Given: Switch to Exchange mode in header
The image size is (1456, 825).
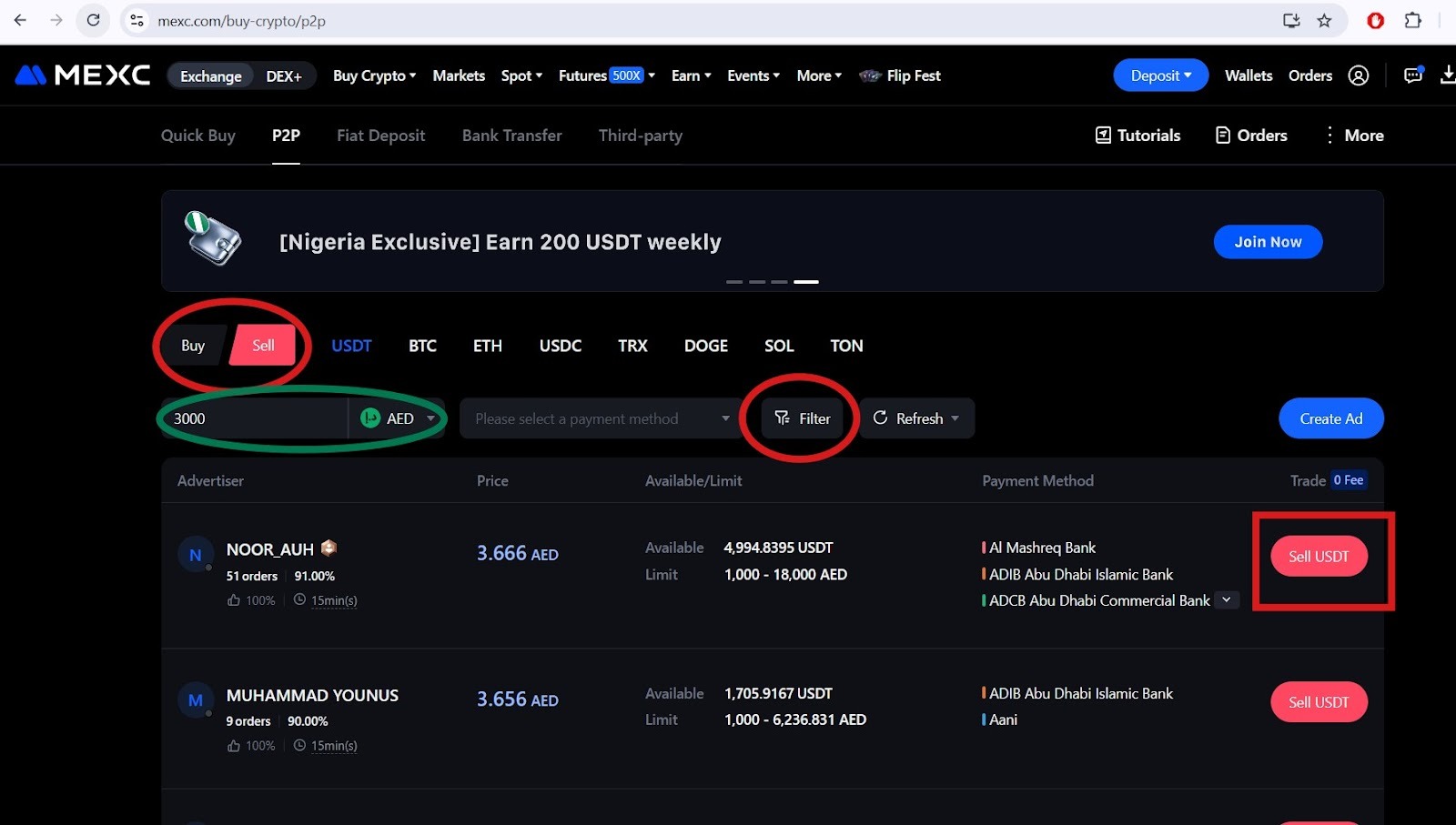Looking at the screenshot, I should click(x=210, y=75).
